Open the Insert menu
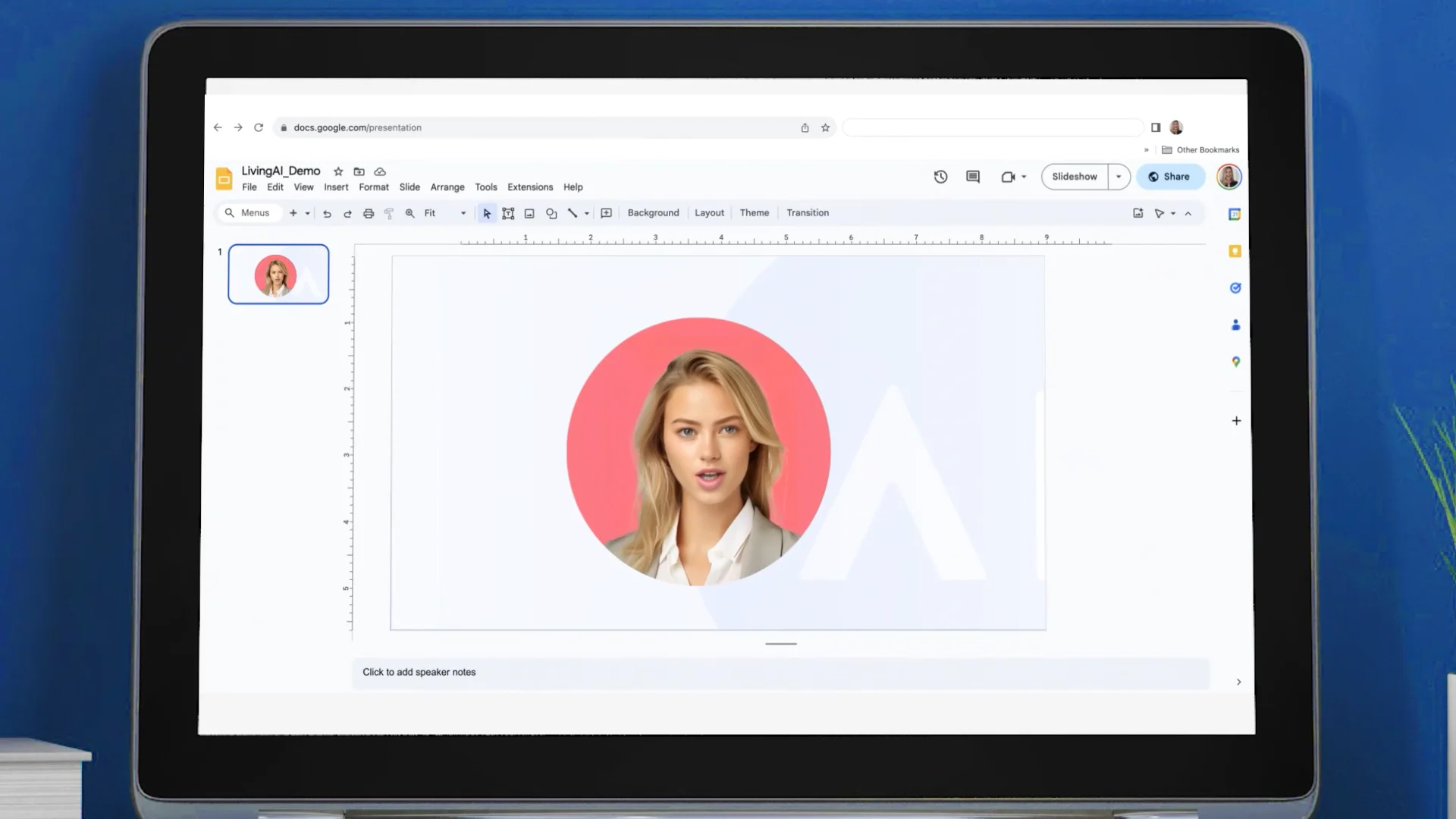This screenshot has height=819, width=1456. pos(336,187)
